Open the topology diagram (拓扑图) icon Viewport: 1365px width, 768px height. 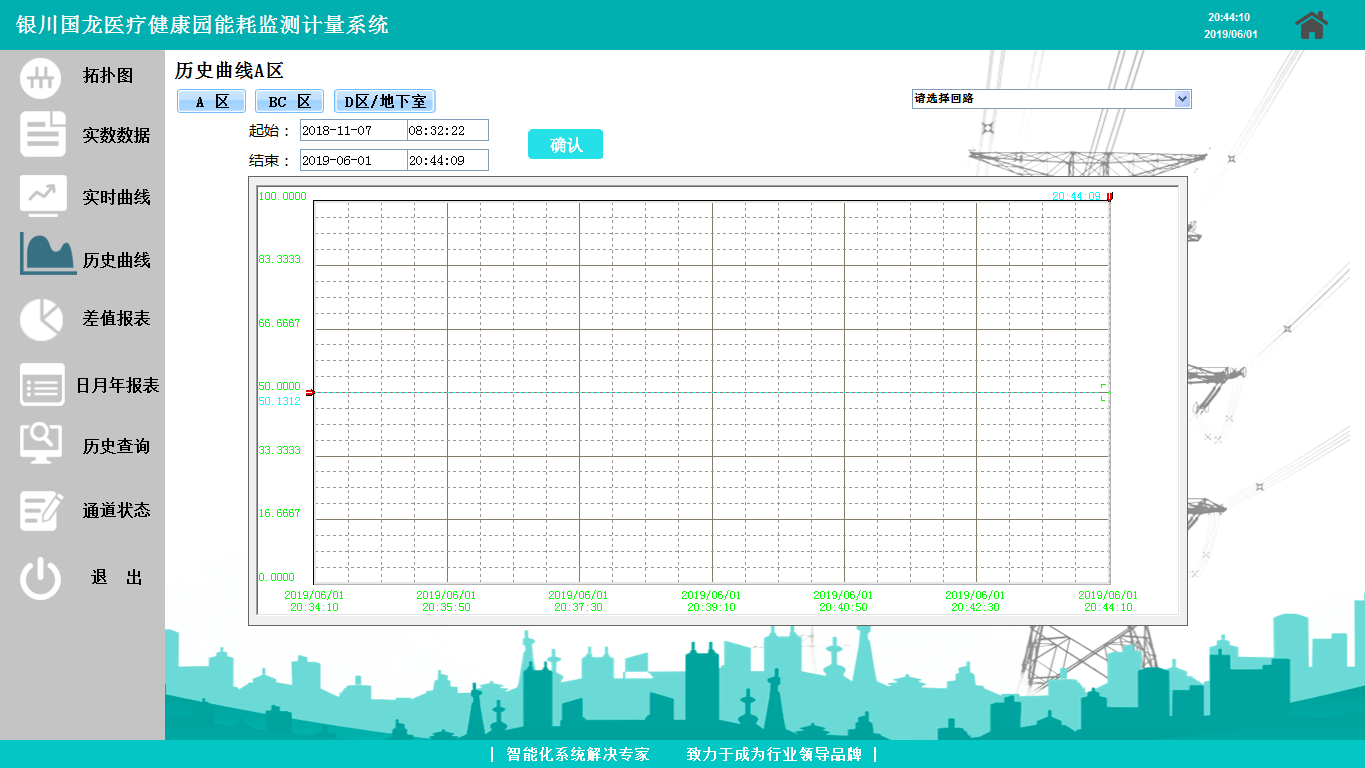click(x=41, y=77)
